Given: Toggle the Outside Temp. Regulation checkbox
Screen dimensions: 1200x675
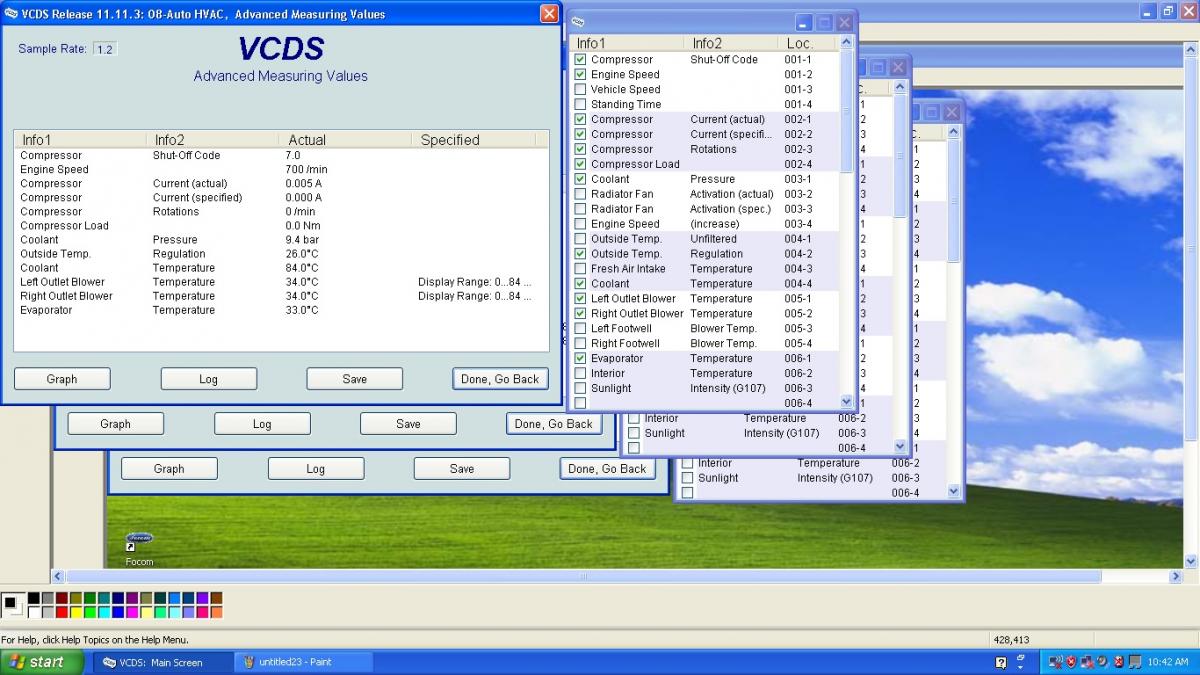Looking at the screenshot, I should [580, 254].
